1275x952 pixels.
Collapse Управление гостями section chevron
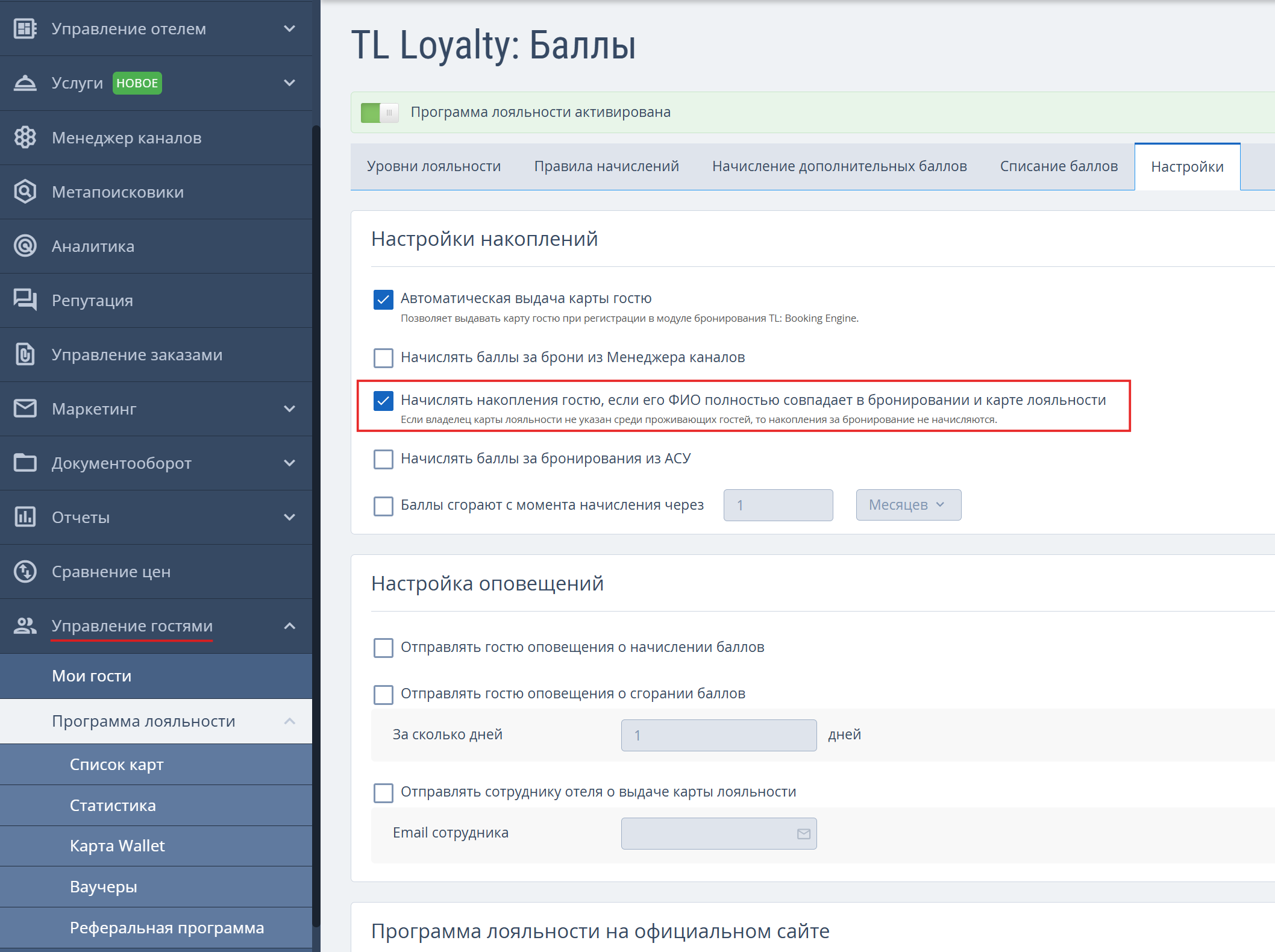point(290,625)
